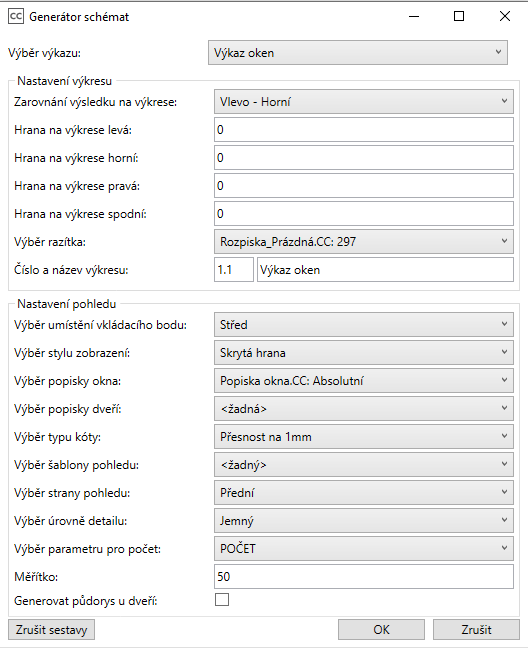This screenshot has height=648, width=528.
Task: Open the Výběr stylu zobrazení dropdown
Action: 364,353
